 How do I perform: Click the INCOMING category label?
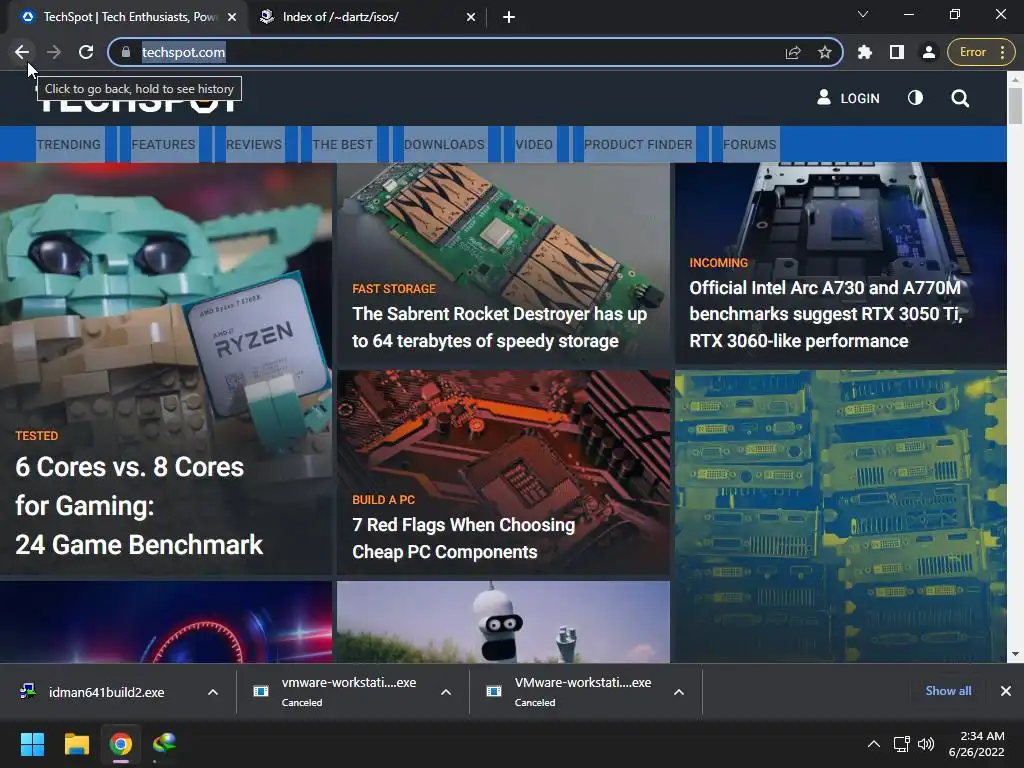click(x=718, y=263)
